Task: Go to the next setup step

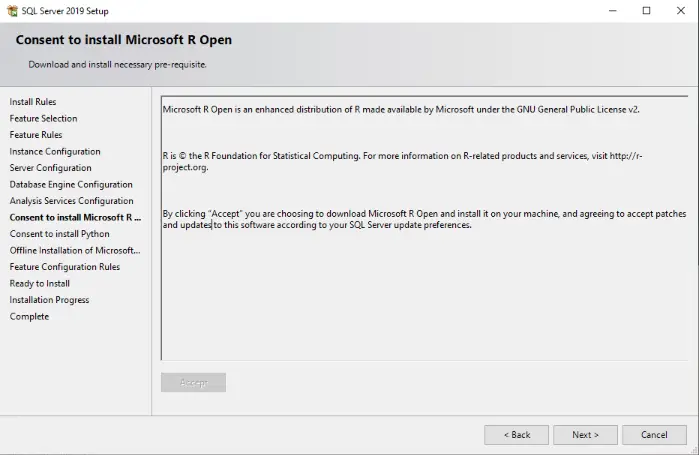Action: pyautogui.click(x=585, y=435)
